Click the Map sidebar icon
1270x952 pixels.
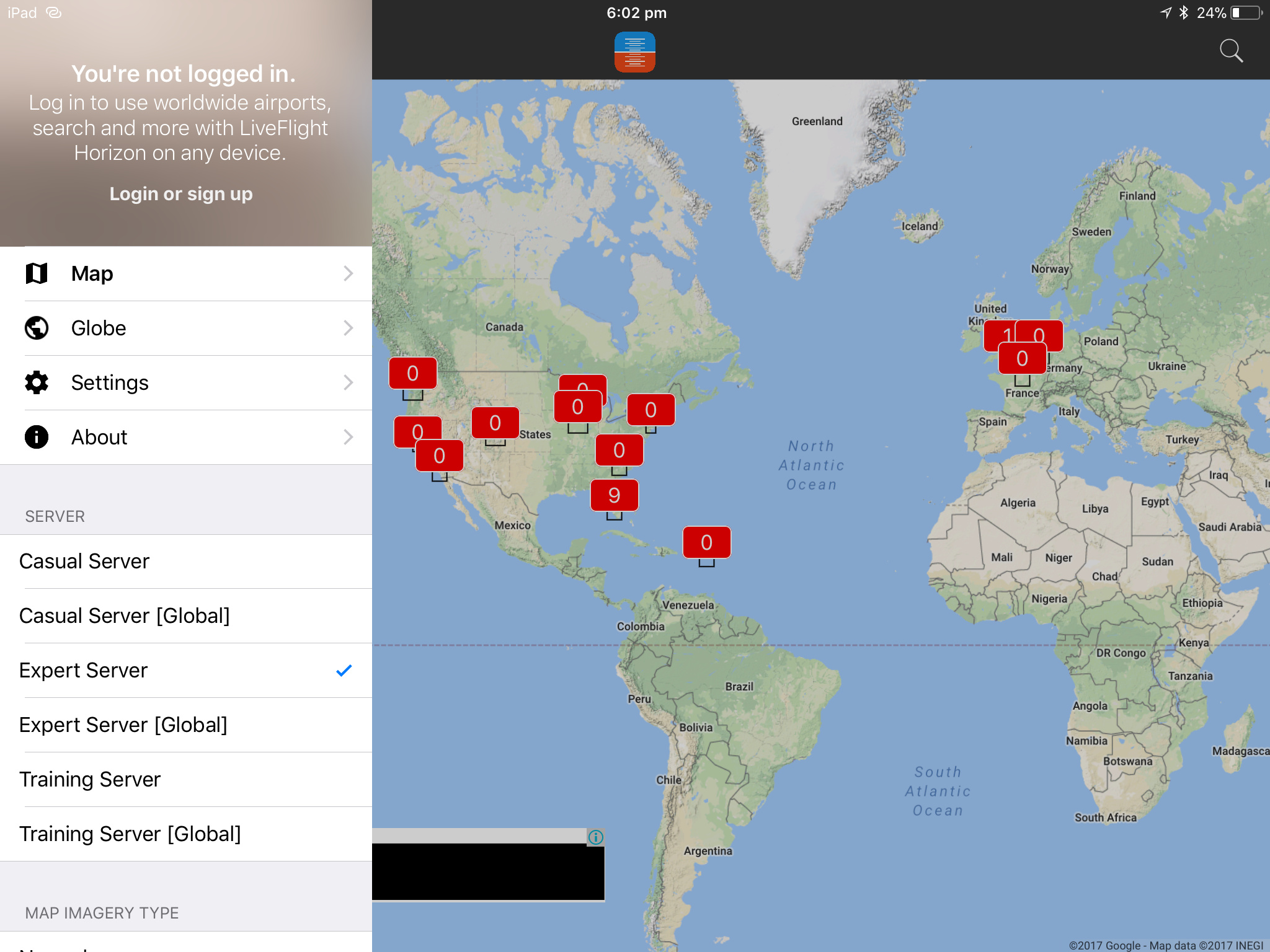37,273
